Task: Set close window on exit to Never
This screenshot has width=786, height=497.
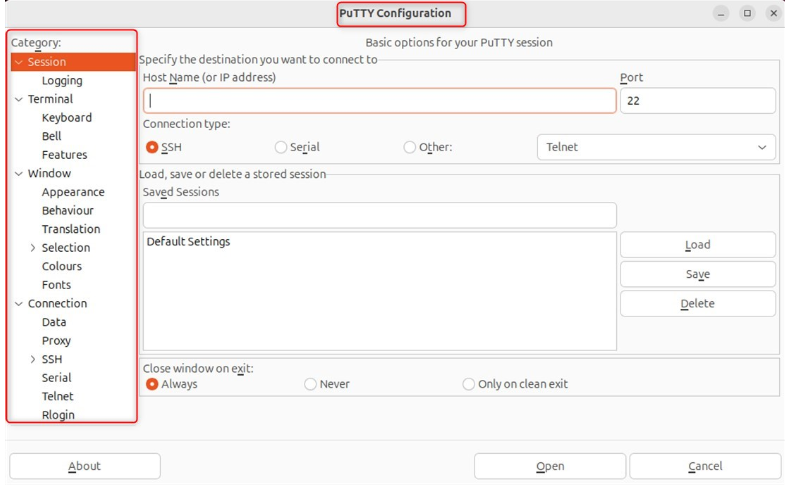Action: pos(310,384)
